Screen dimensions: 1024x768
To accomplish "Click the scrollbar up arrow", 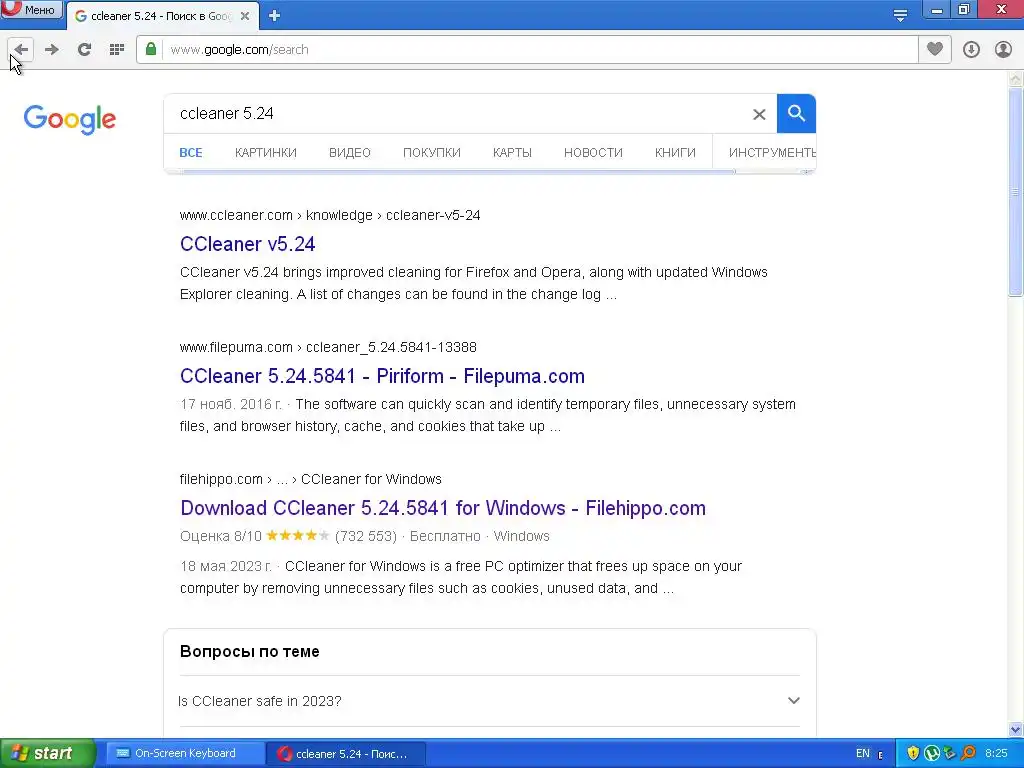I will pos(1015,79).
